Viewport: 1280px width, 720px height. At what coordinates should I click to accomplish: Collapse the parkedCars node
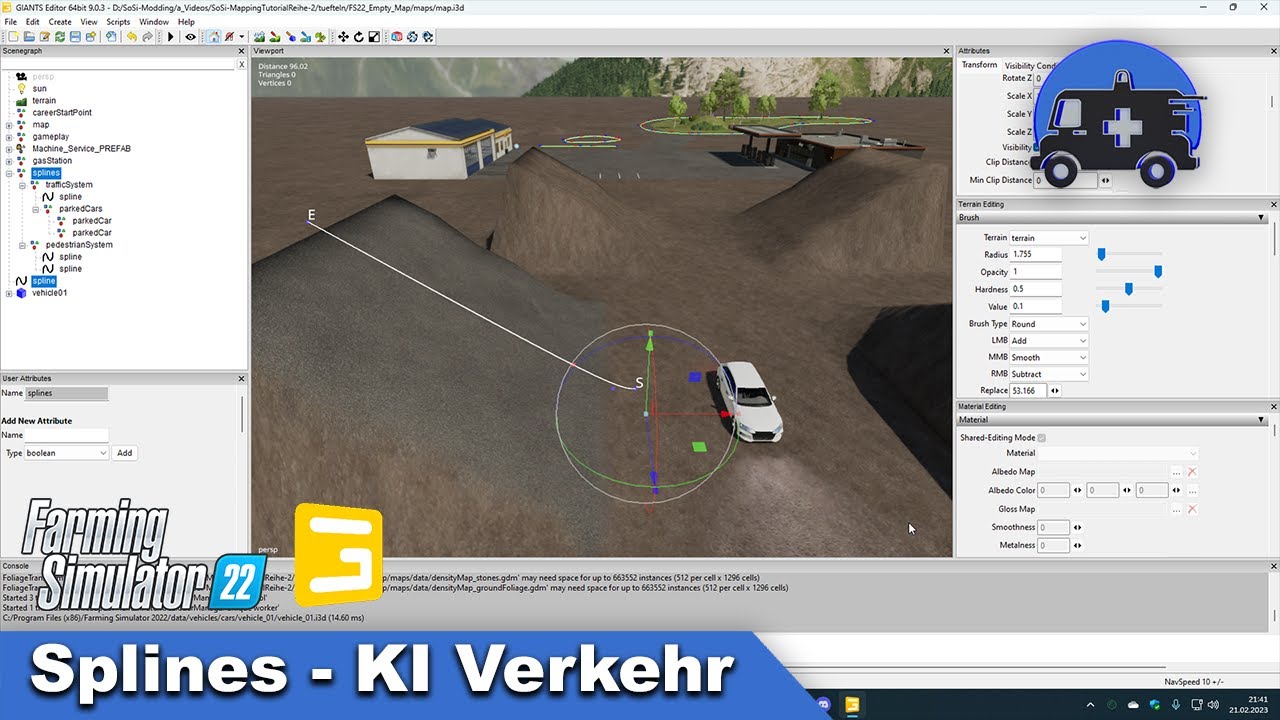click(35, 209)
